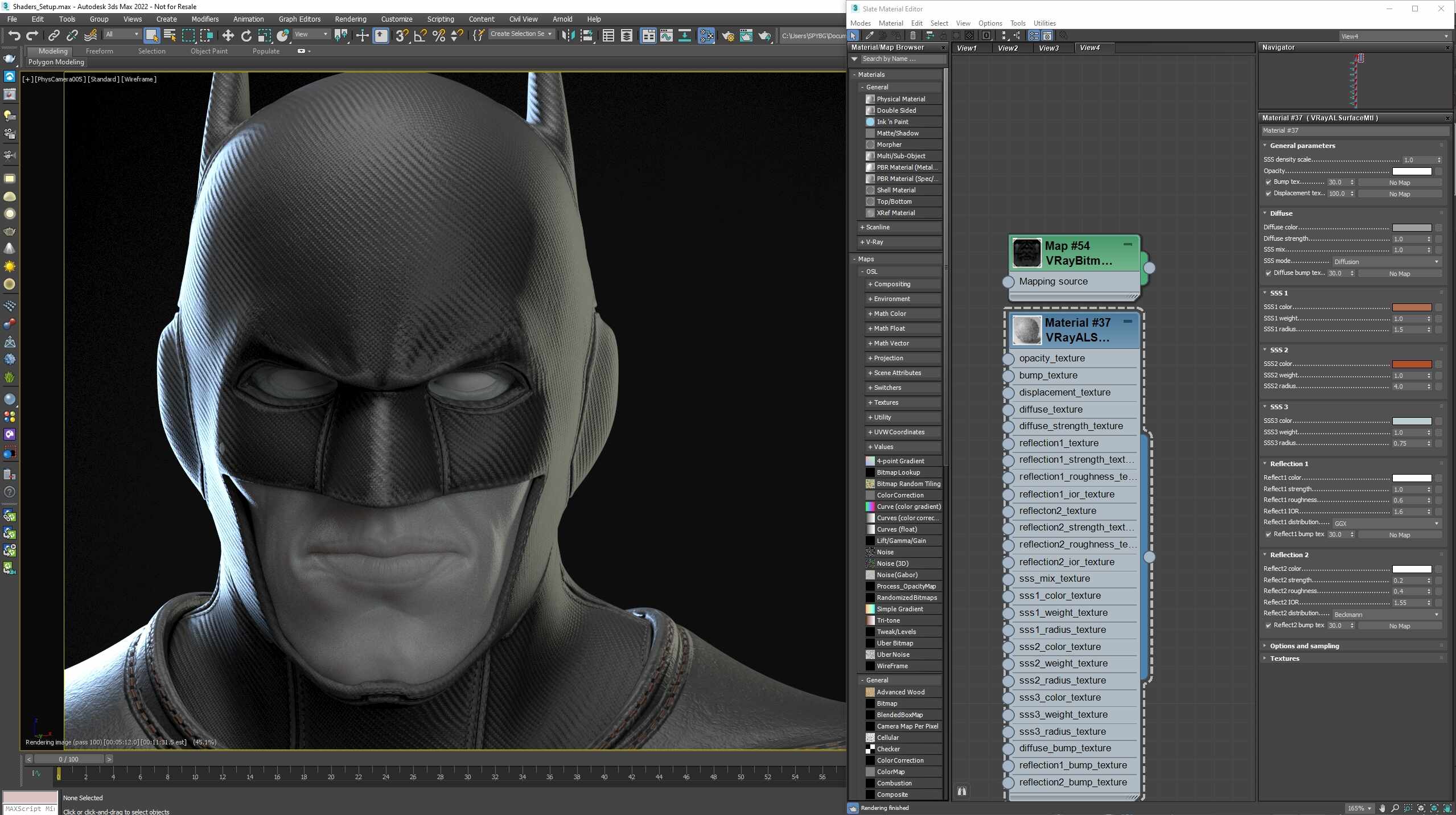Viewport: 1456px width, 815px height.
Task: Toggle the Angle Snap icon
Action: [420, 35]
